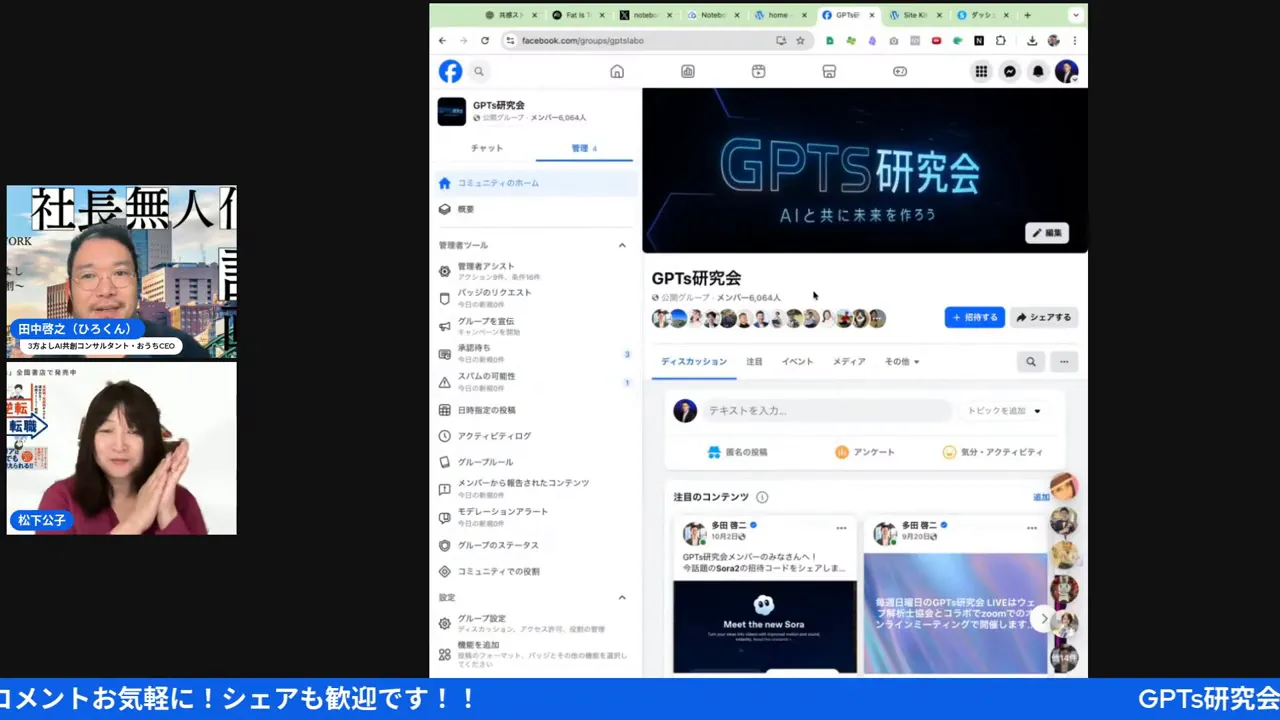Switch to the イベント tab
Screen dimensions: 1280x720
pyautogui.click(x=797, y=361)
